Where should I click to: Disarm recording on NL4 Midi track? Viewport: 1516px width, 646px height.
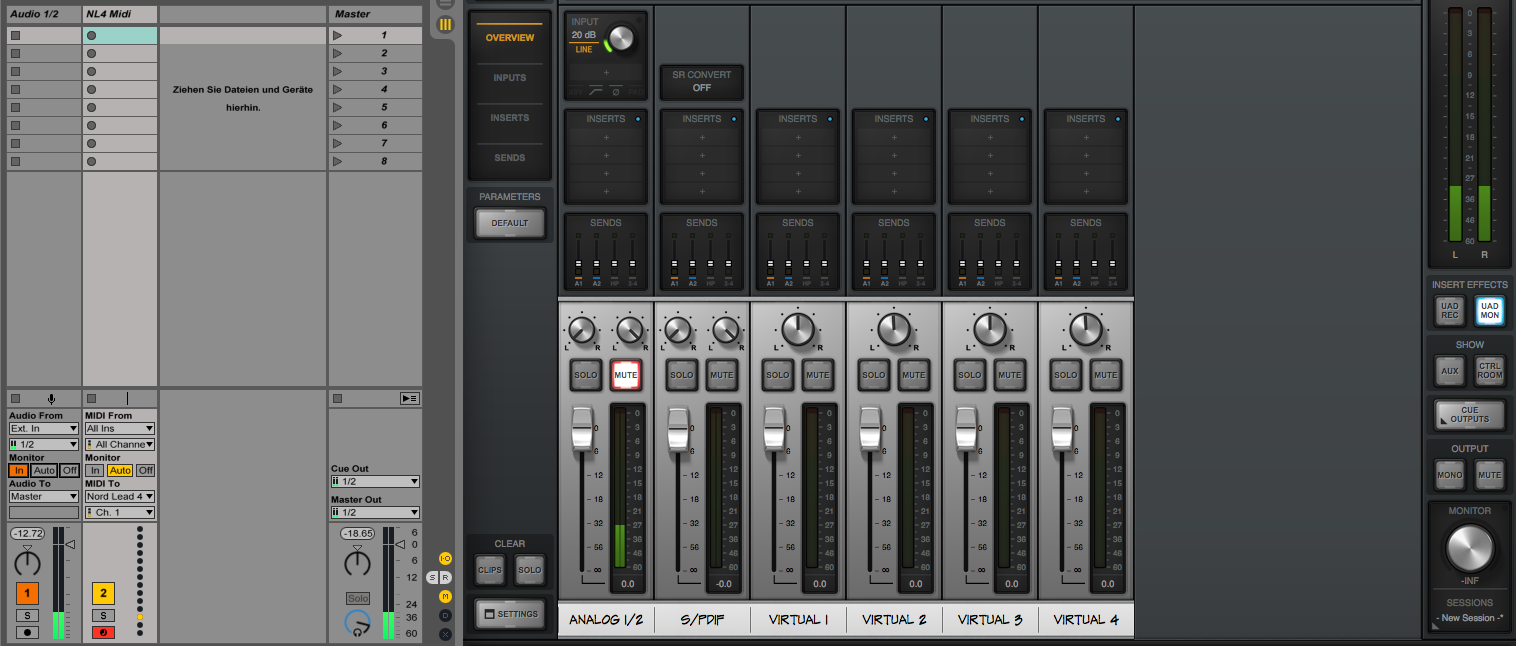[103, 632]
